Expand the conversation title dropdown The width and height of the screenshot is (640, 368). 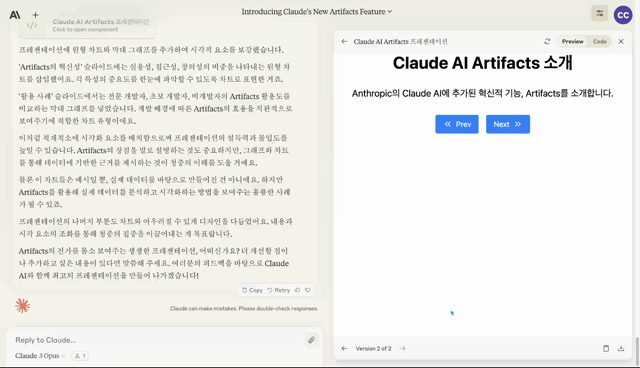pos(316,11)
